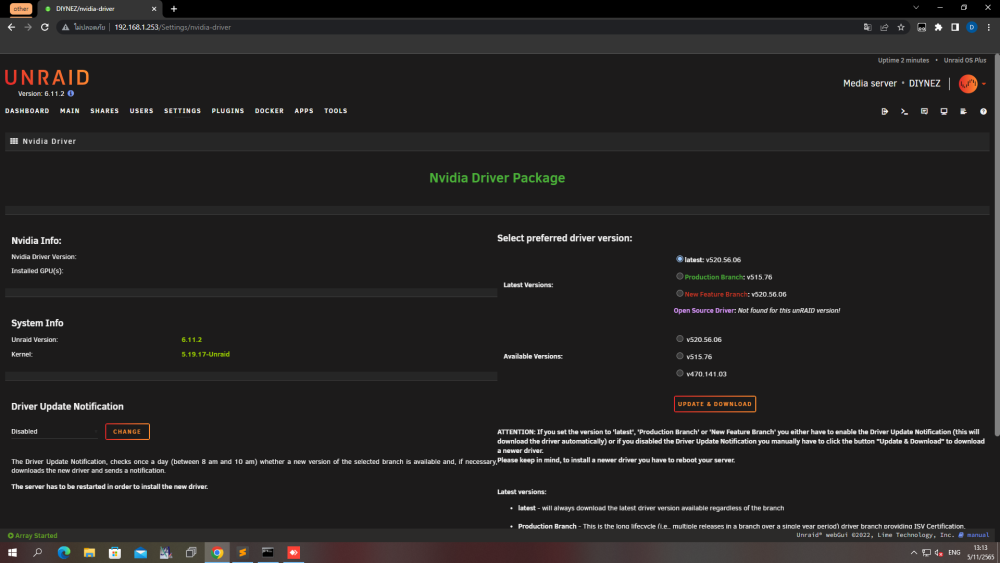Select the Production Branch v515.76 option
This screenshot has height=563, width=1000.
(x=680, y=277)
